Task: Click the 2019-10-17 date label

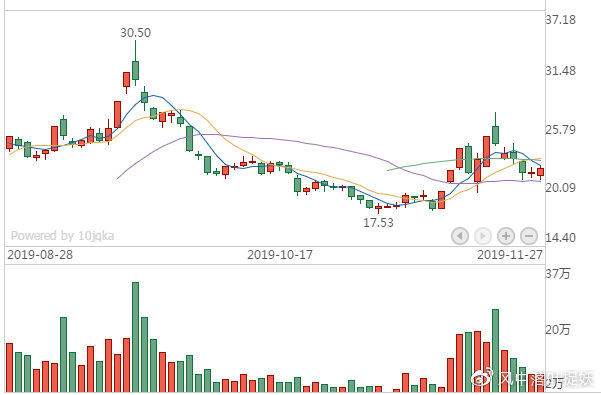Action: (280, 255)
